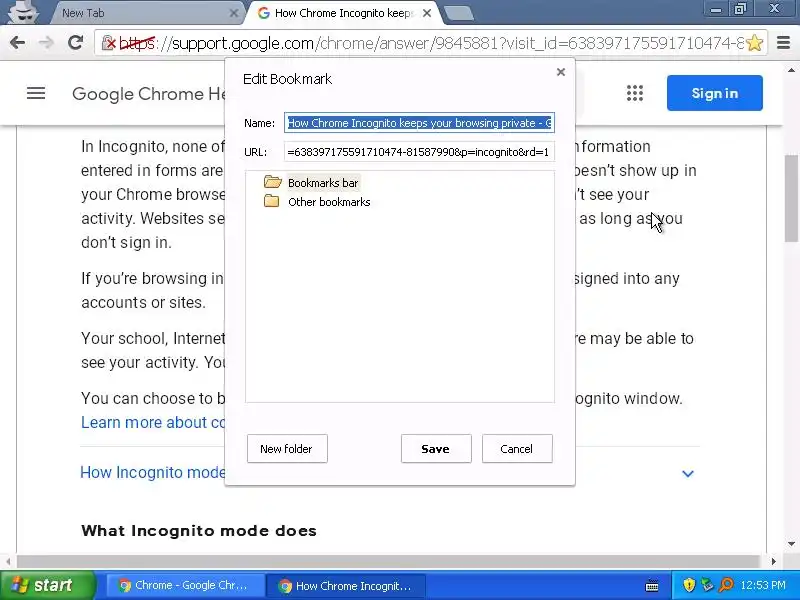Open the Chrome menu hamburger icon

pos(784,43)
